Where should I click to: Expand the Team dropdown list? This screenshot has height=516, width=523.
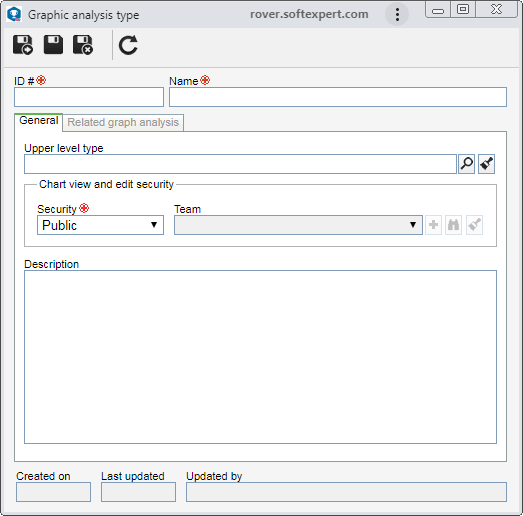click(x=298, y=225)
